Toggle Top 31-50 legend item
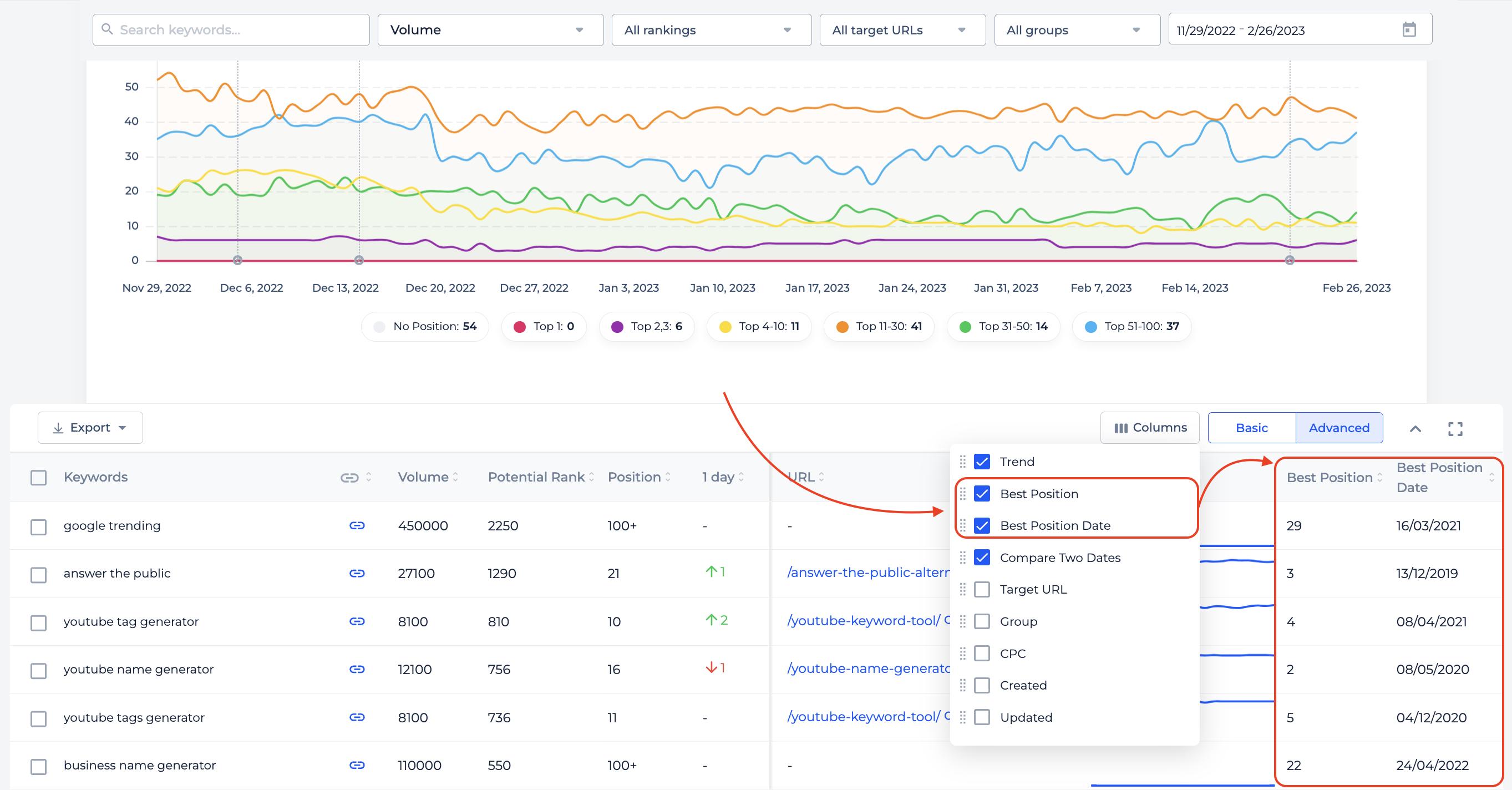Screen dimensions: 1512x790 (x=1004, y=326)
